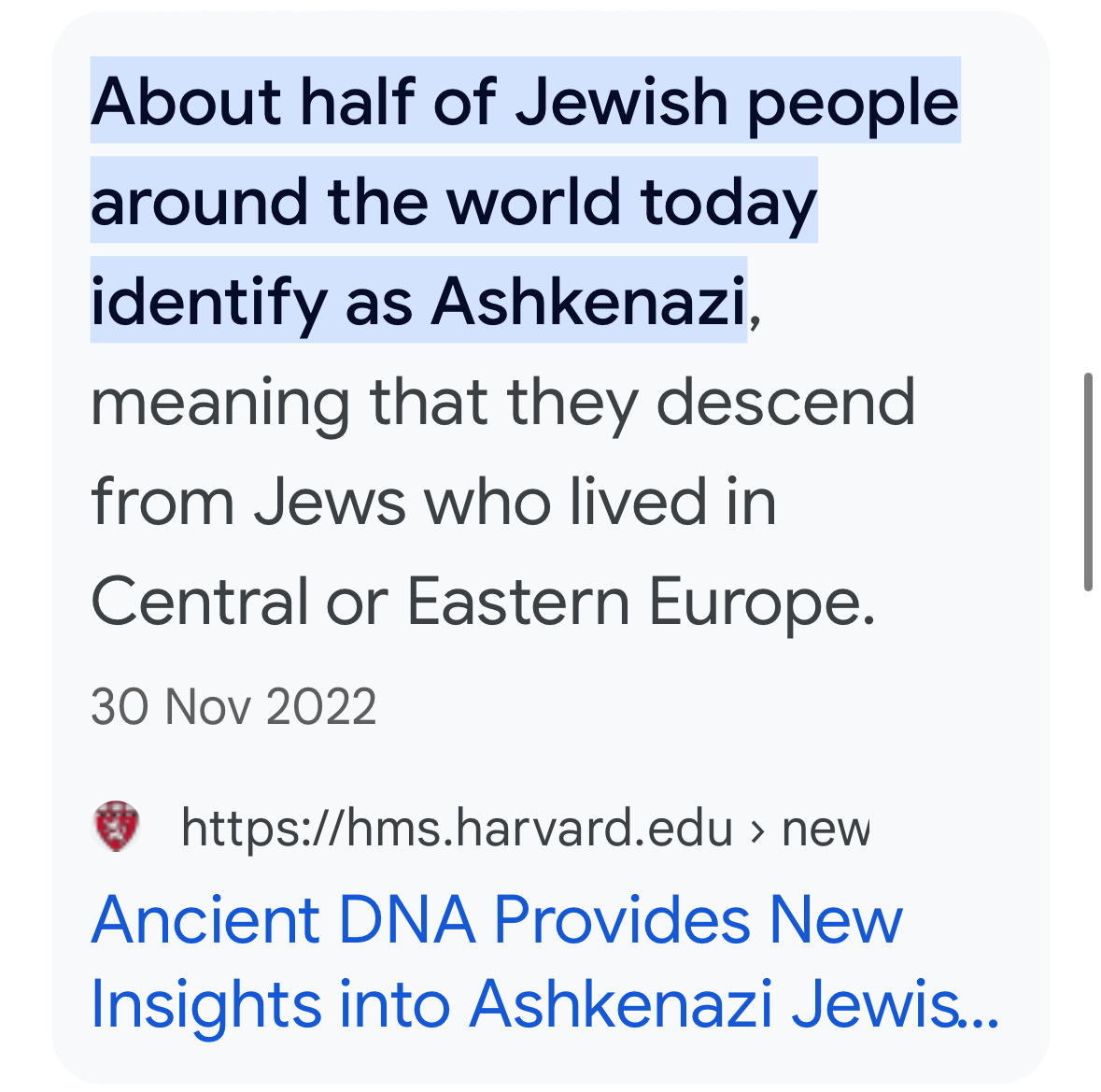The width and height of the screenshot is (1101, 1092).
Task: Click the text 'Central or Eastern Europe.'
Action: tap(483, 602)
